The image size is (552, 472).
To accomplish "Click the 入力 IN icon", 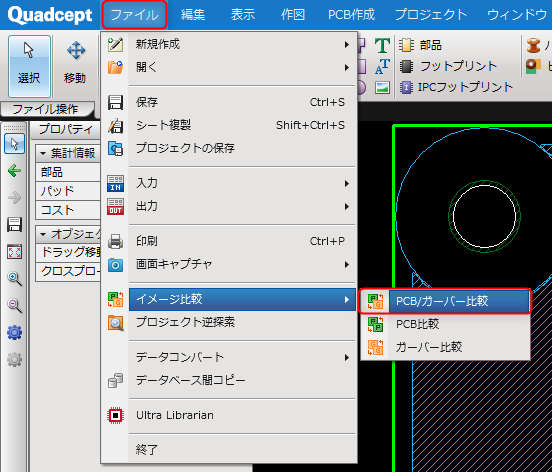I will click(115, 183).
